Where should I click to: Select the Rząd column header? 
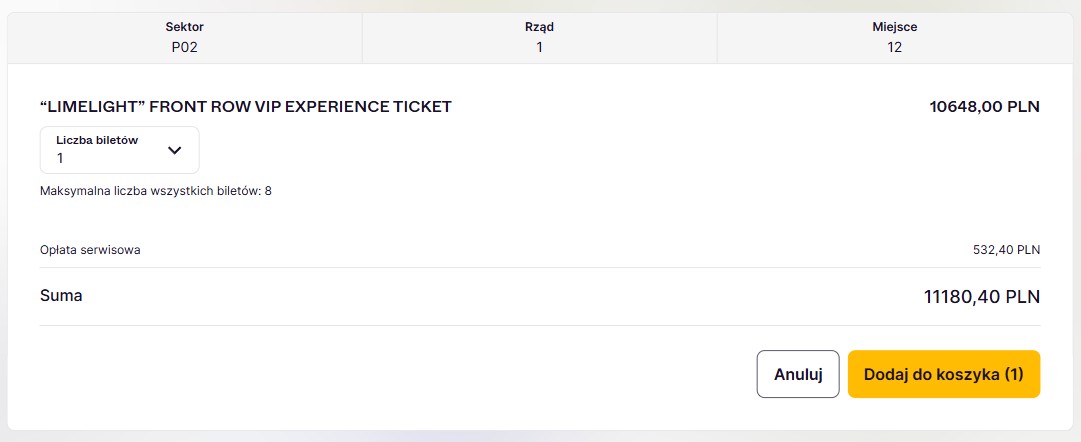click(x=539, y=27)
